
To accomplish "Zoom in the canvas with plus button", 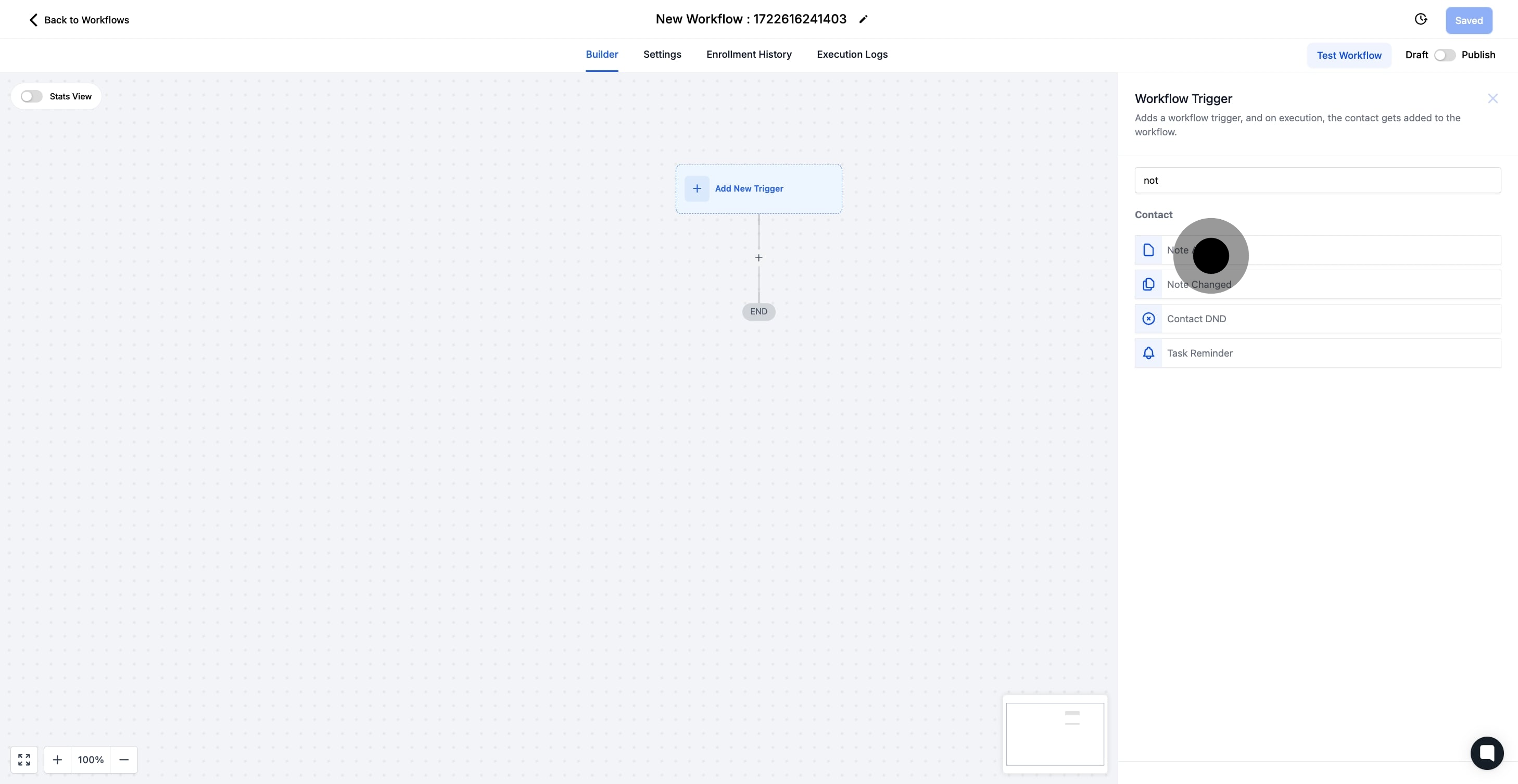I will [x=57, y=760].
